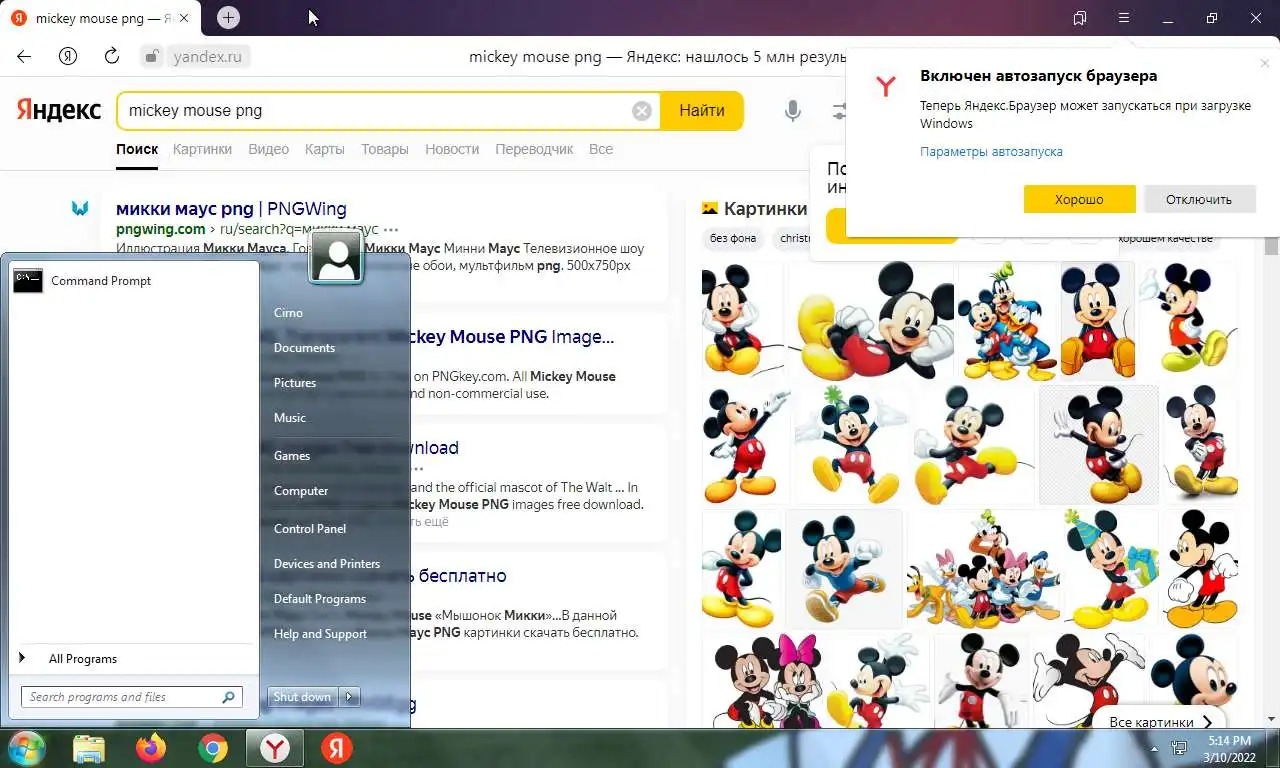Screen dimensions: 1280x768
Task: Click the Shut down button
Action: 302,697
